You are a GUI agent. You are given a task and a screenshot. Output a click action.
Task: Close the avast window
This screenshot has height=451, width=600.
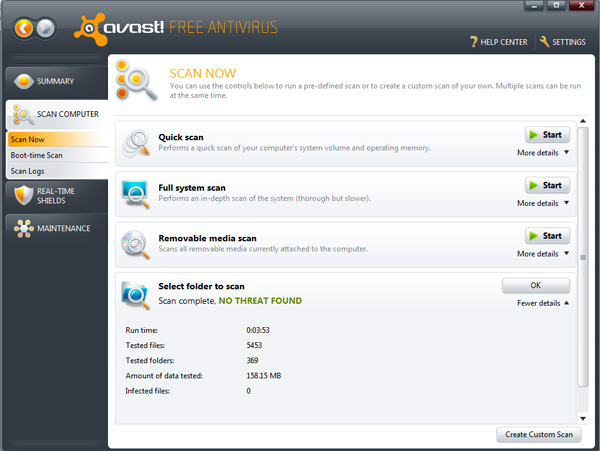click(581, 5)
